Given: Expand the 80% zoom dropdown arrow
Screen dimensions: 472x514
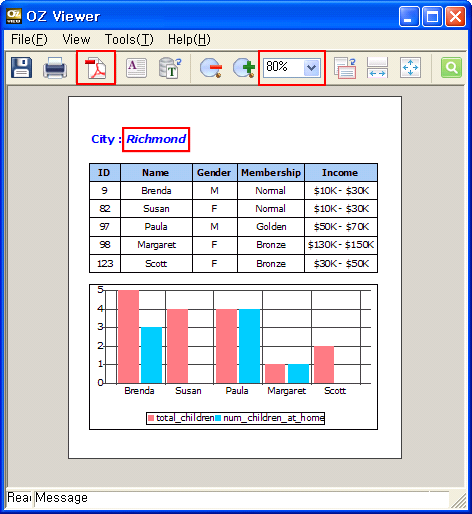Looking at the screenshot, I should pyautogui.click(x=312, y=68).
